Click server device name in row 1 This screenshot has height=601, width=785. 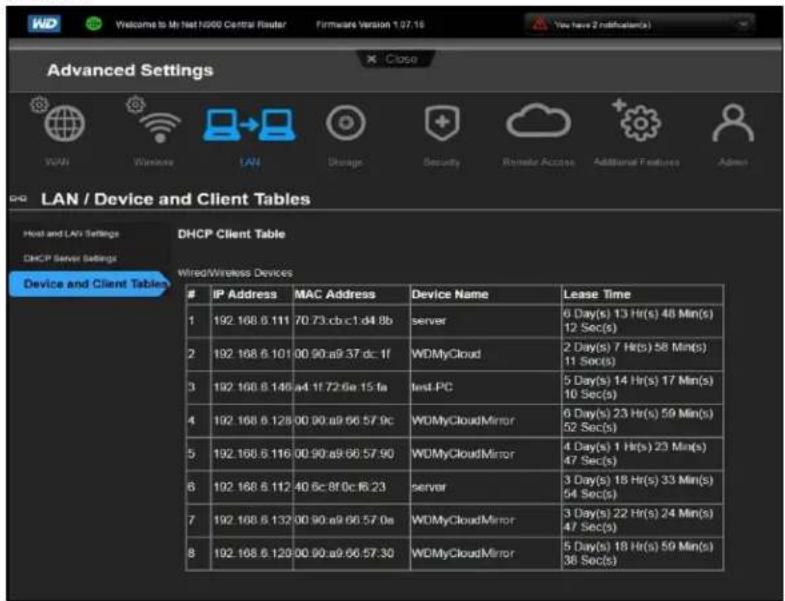(x=429, y=321)
